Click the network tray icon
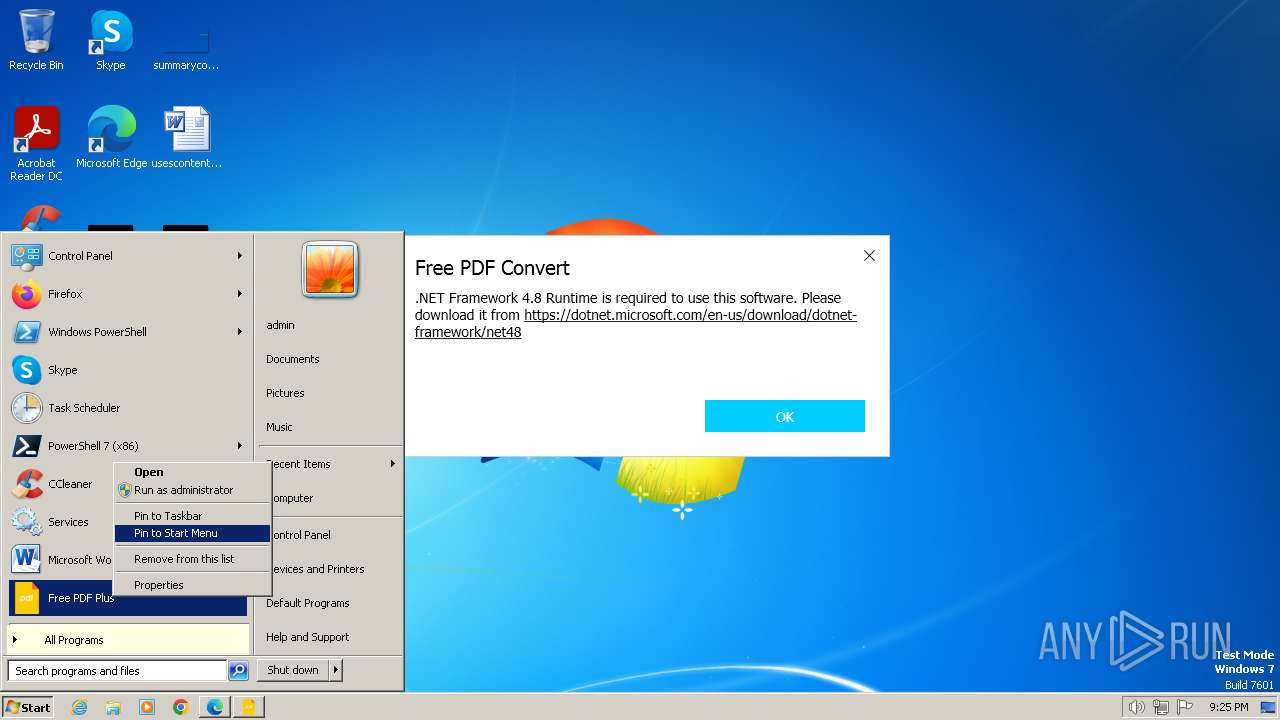The image size is (1280, 720). 1160,707
